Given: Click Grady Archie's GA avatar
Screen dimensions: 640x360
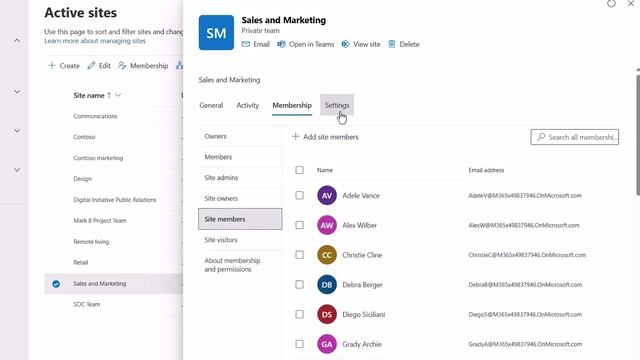Looking at the screenshot, I should [327, 344].
